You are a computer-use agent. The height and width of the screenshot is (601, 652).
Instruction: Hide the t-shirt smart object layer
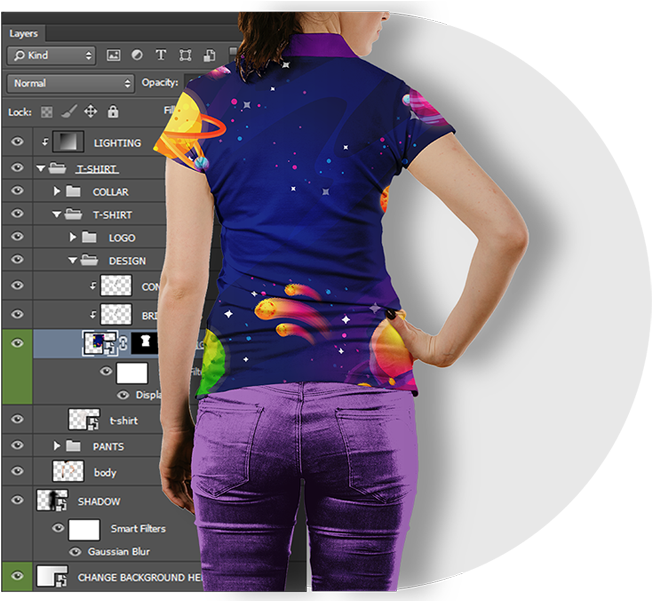(x=17, y=419)
